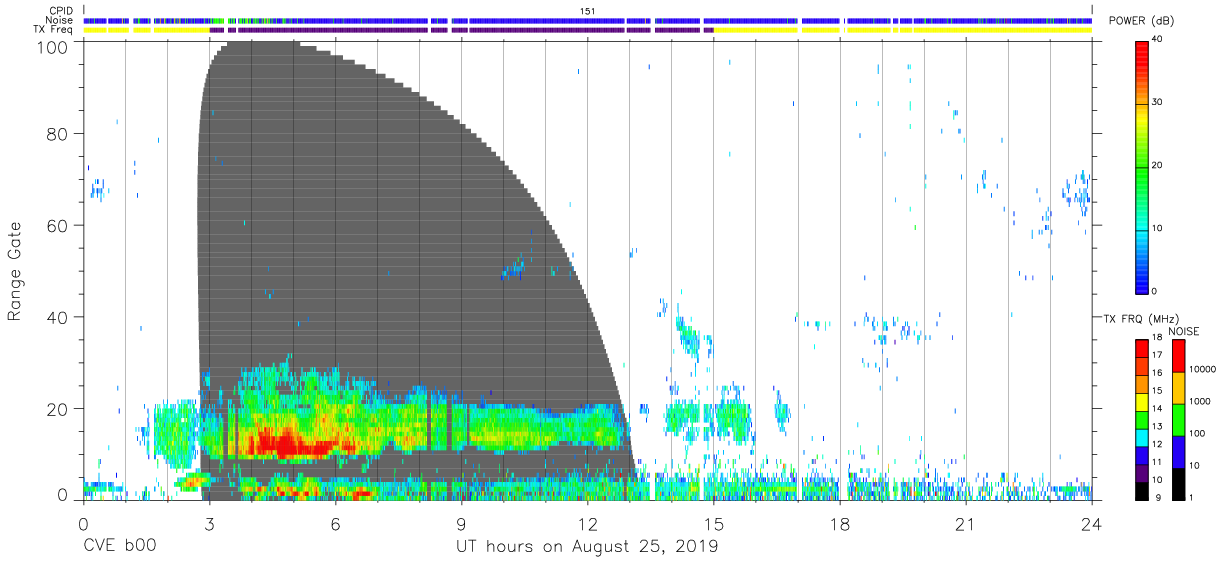The image size is (1228, 567).
Task: Click 'CVE b00' radar label
Action: pyautogui.click(x=119, y=546)
